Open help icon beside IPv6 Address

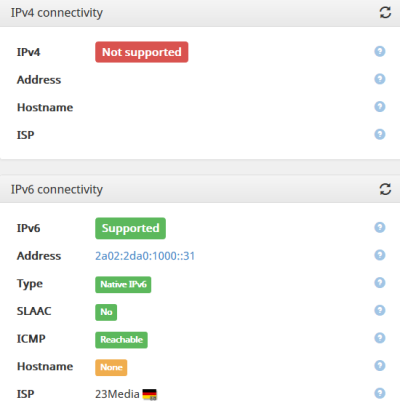pos(380,255)
